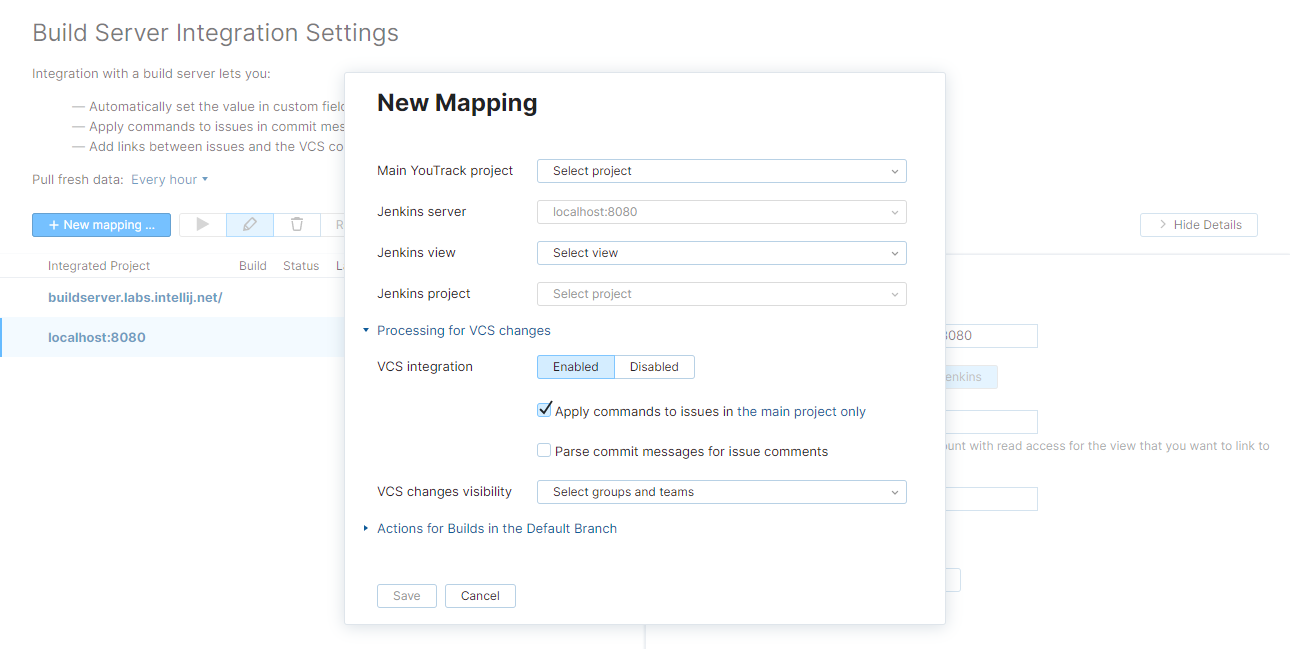Viewport: 1290px width, 649px height.
Task: Check Parse commit messages for issue comments
Action: coord(544,451)
